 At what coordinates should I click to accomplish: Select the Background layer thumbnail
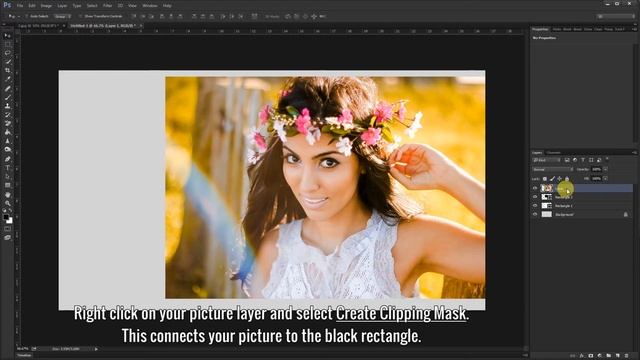point(547,214)
